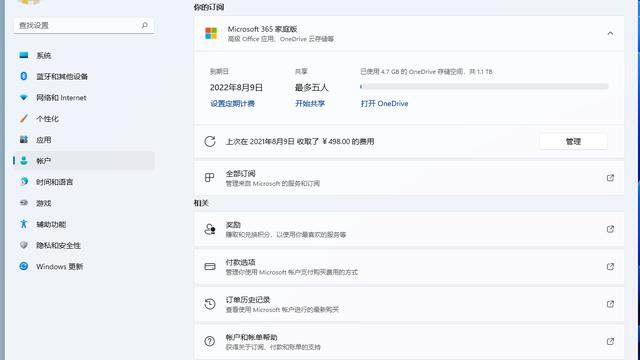640x360 pixels.
Task: Open external link icon on 奖励 row
Action: point(610,229)
